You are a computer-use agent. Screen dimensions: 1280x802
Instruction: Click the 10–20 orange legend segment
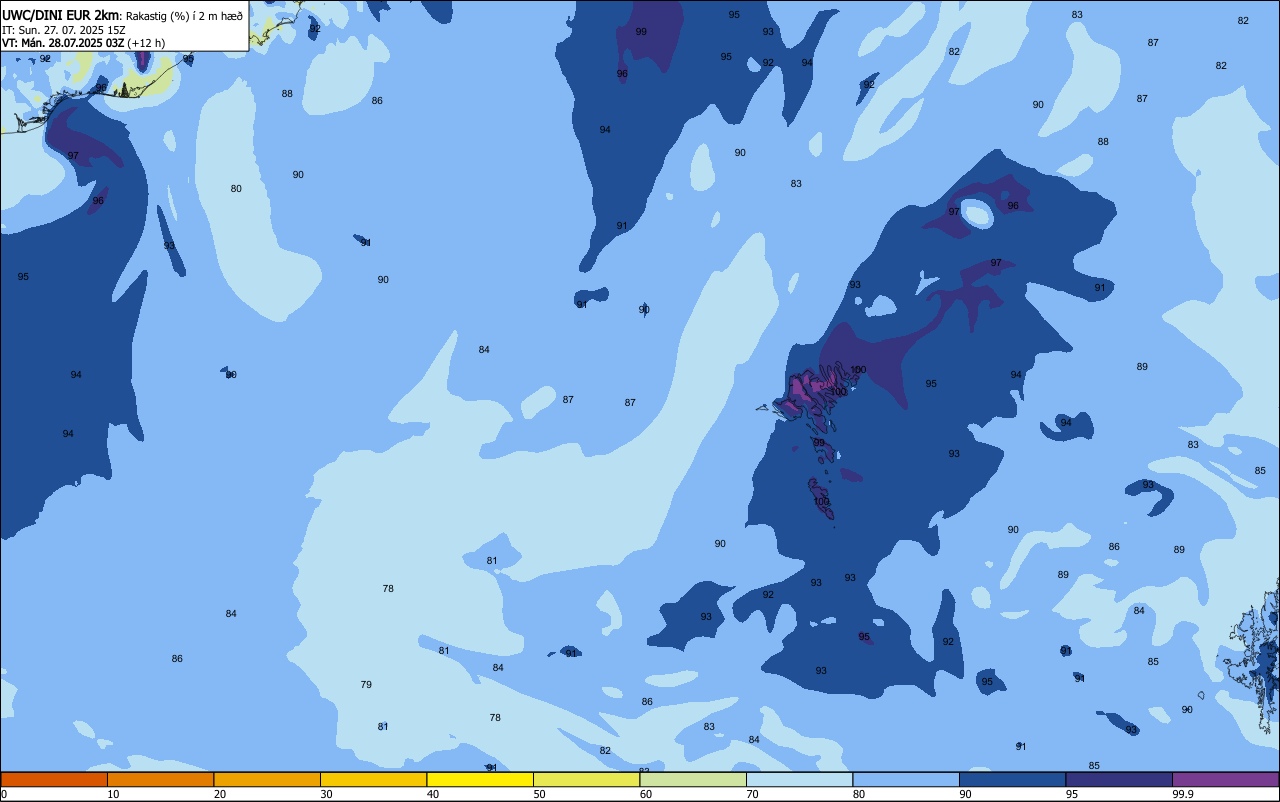pos(160,779)
